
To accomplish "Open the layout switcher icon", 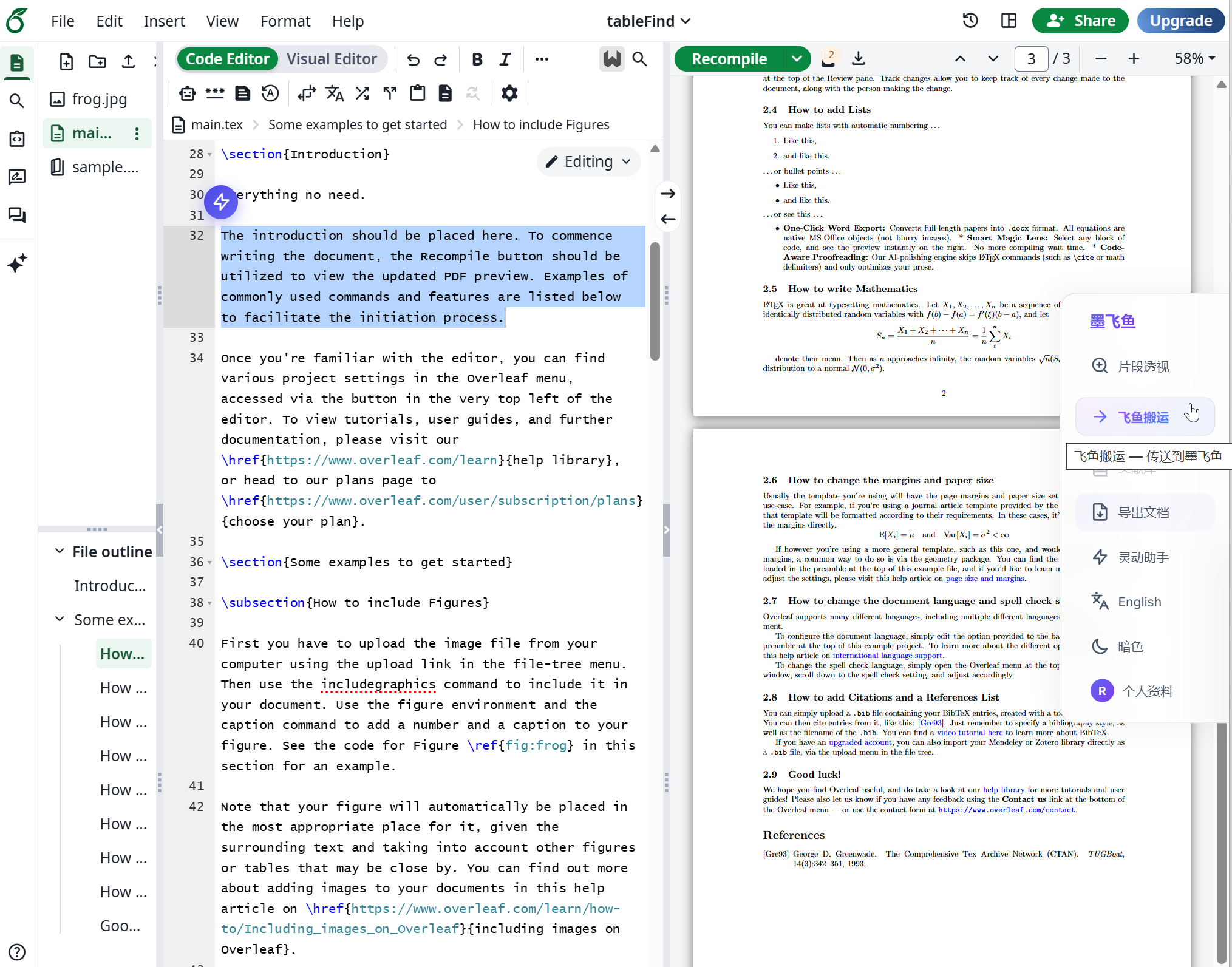I will coord(1009,21).
